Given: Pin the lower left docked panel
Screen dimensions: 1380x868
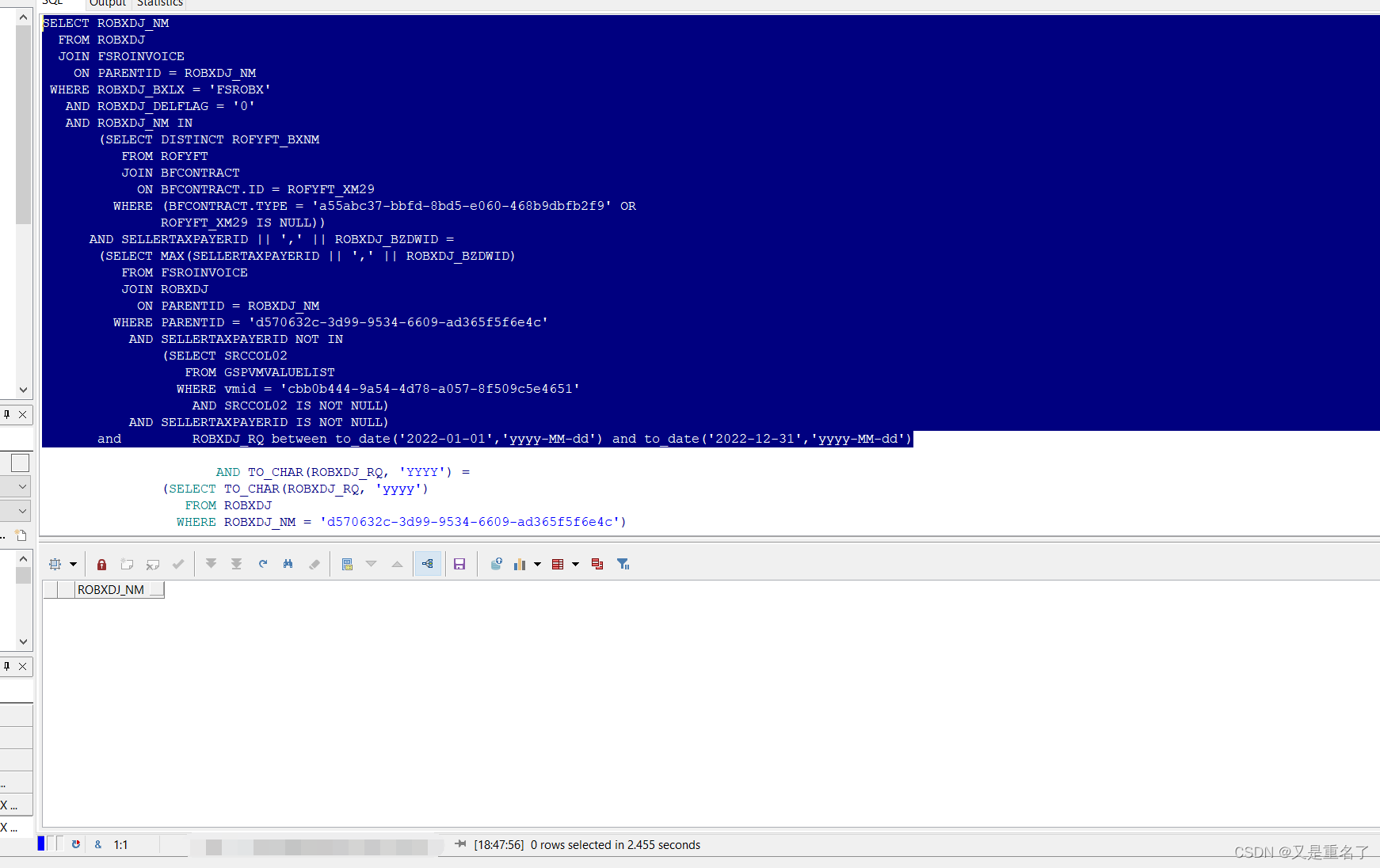Looking at the screenshot, I should point(7,666).
